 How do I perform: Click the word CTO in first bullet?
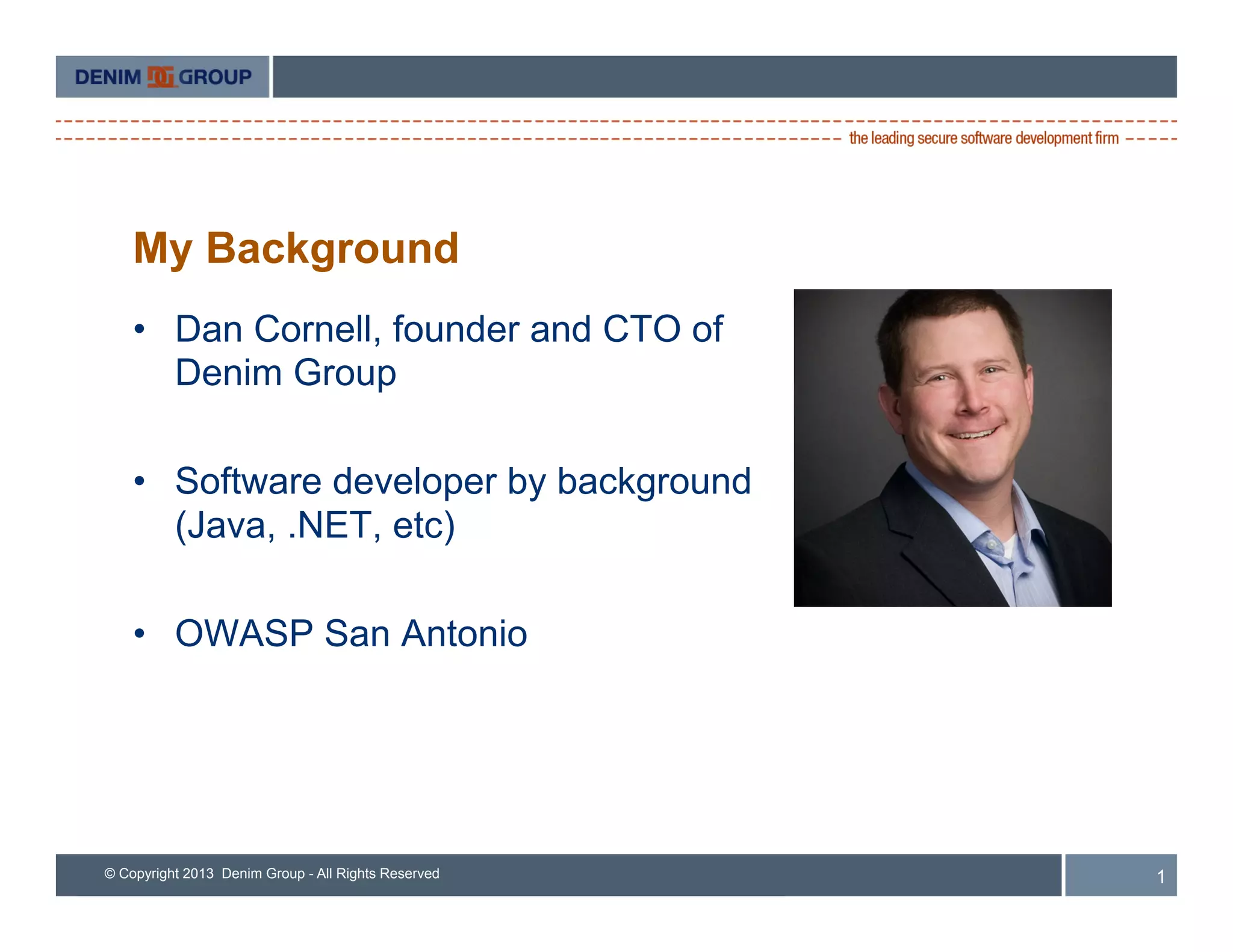642,329
